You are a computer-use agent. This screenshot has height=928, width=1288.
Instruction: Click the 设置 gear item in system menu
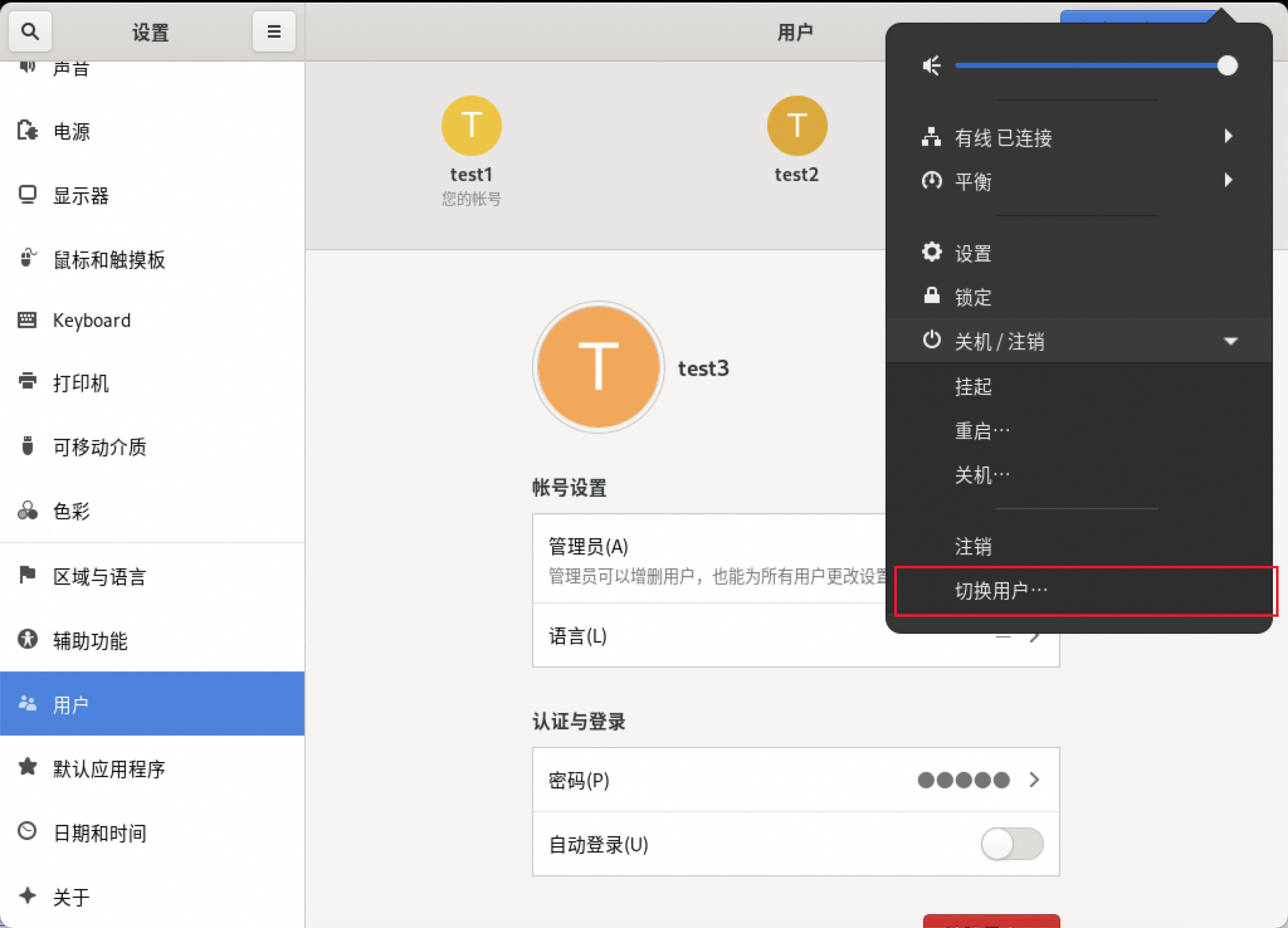972,253
